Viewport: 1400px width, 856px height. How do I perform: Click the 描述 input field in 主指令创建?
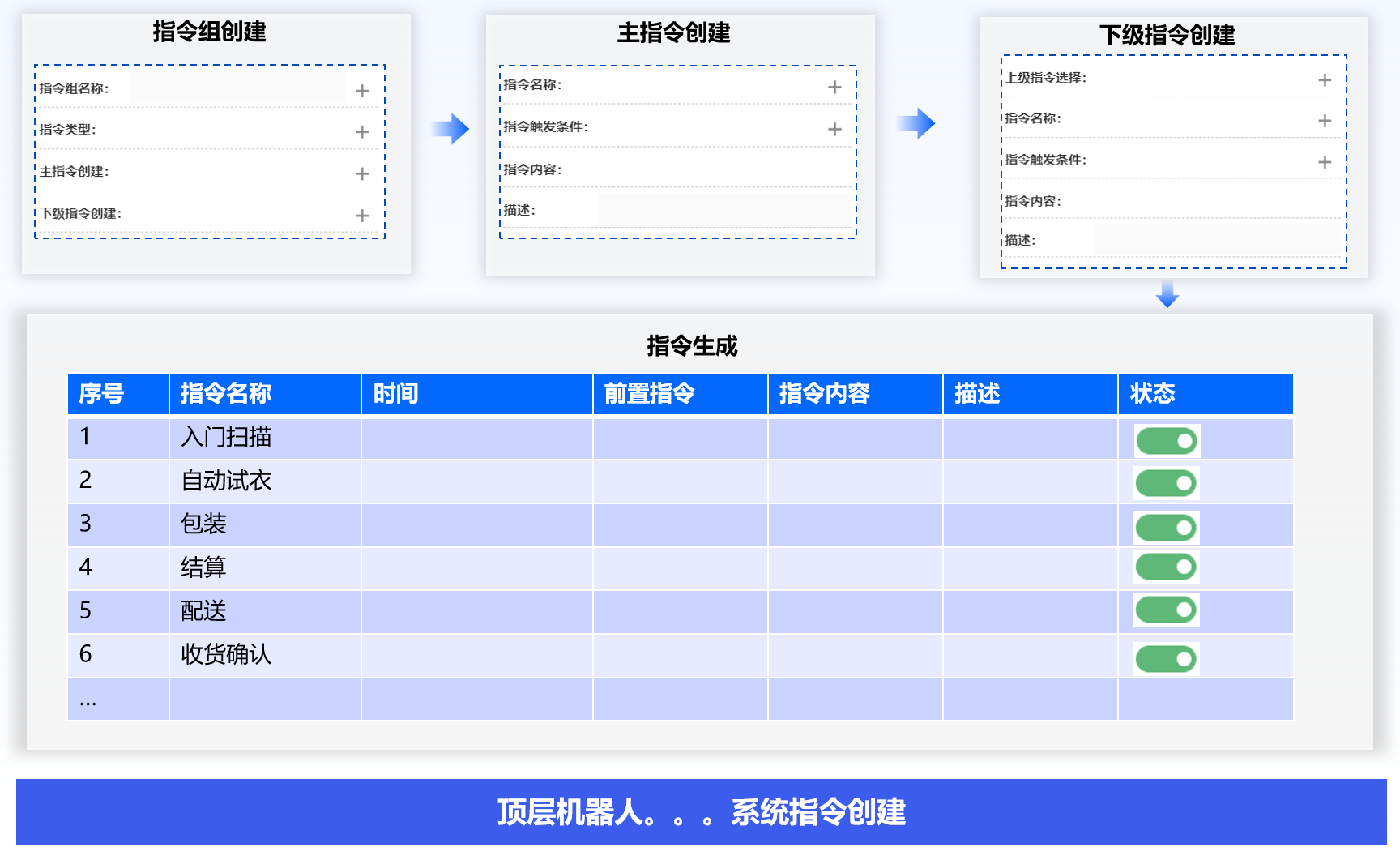point(723,210)
